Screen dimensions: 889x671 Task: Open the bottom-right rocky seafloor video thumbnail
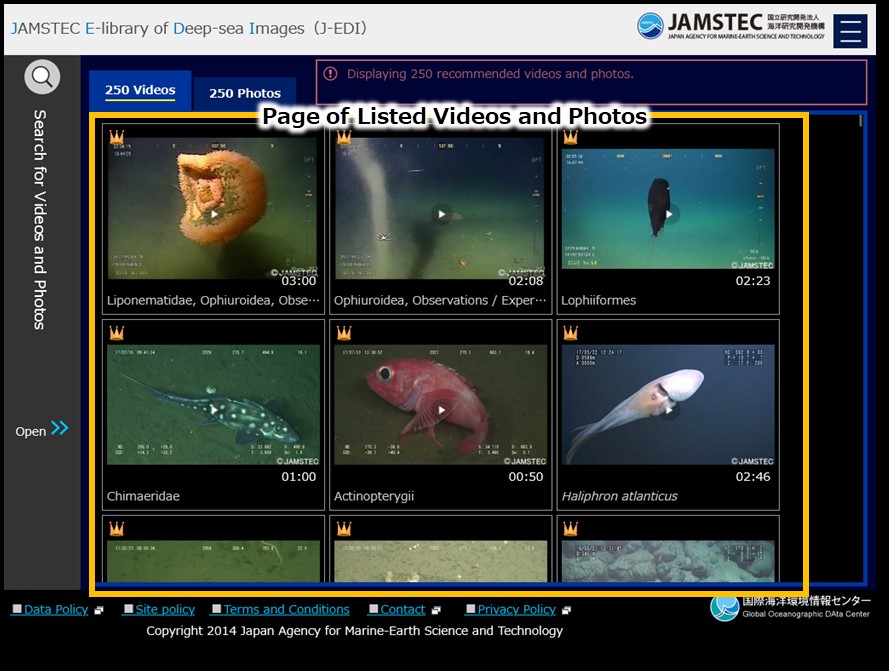(668, 561)
